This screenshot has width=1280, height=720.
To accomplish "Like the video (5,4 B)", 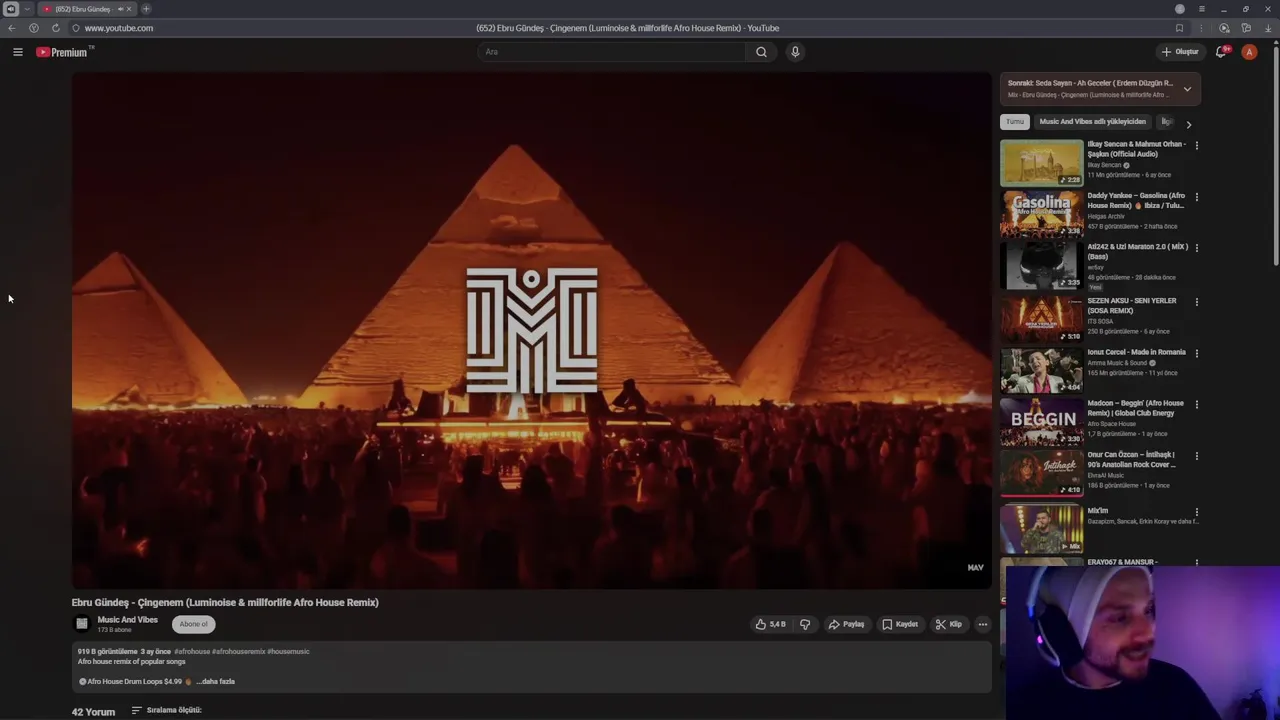I will [x=770, y=624].
